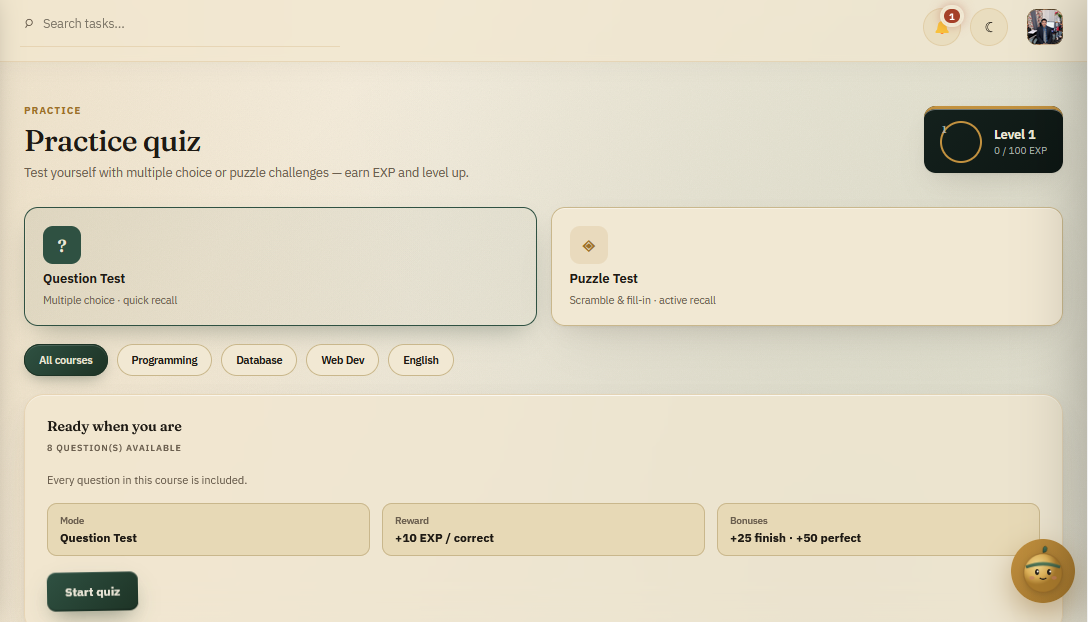Screen dimensions: 1088x622
Task: Click the Ready when you are heading
Action: pyautogui.click(x=114, y=426)
